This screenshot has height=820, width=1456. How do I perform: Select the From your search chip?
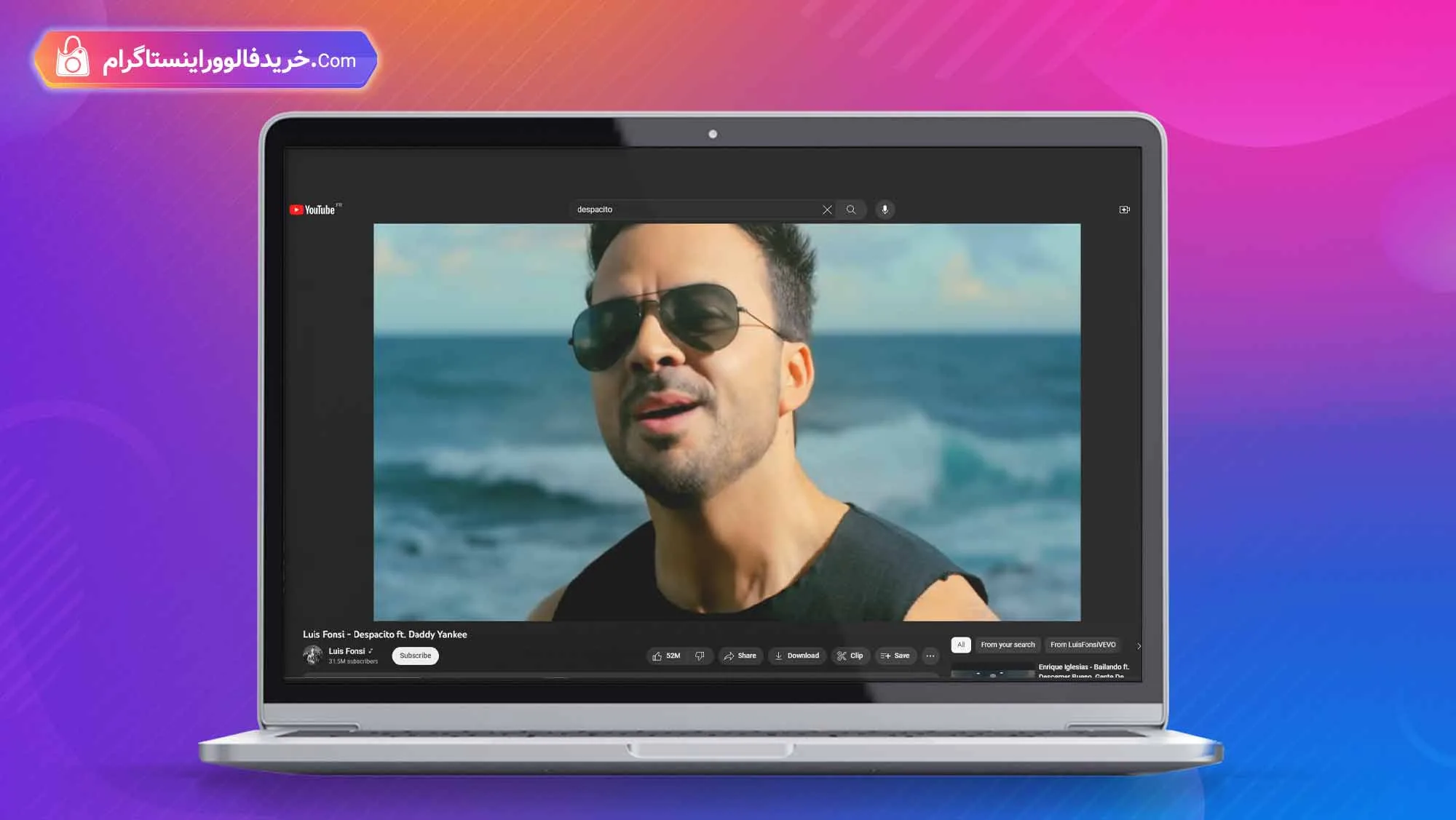[x=1008, y=645]
